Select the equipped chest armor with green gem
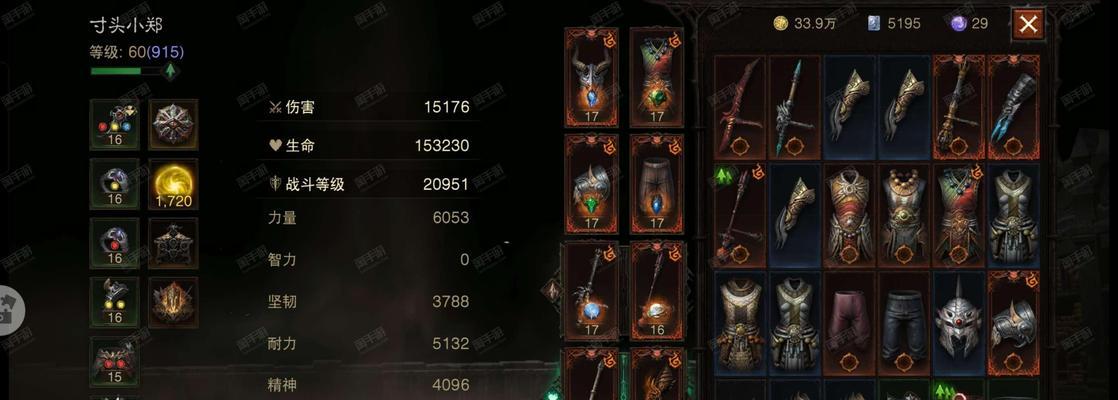 pos(657,77)
